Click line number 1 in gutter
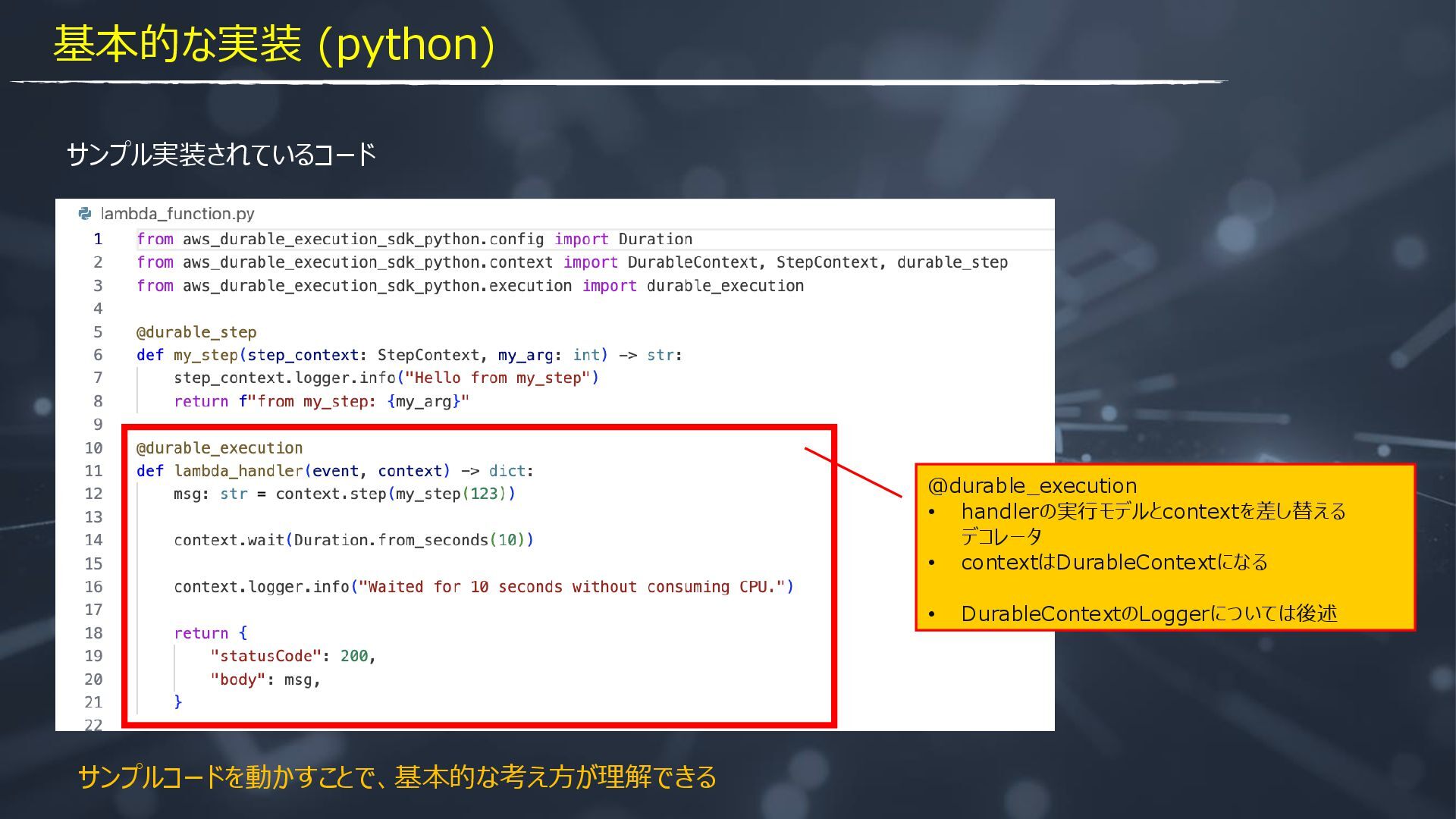1456x819 pixels. pos(98,240)
